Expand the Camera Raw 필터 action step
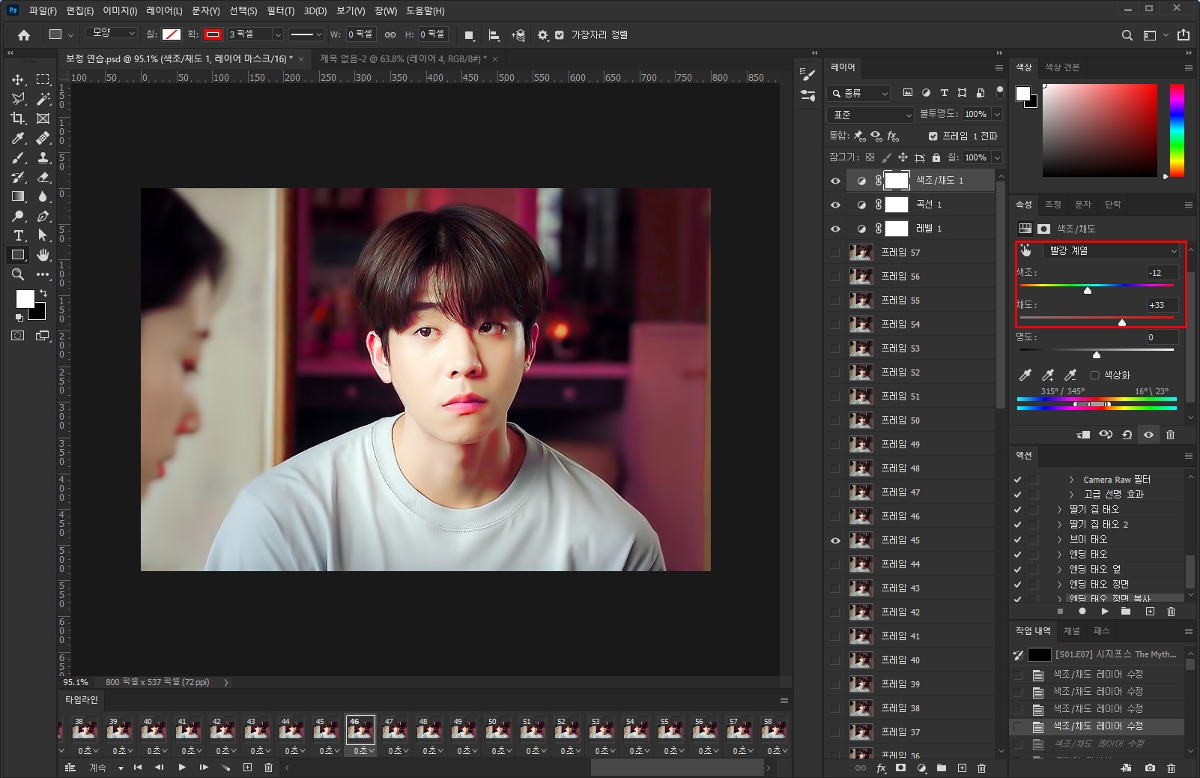Screen dimensions: 1200x778 (1071, 480)
